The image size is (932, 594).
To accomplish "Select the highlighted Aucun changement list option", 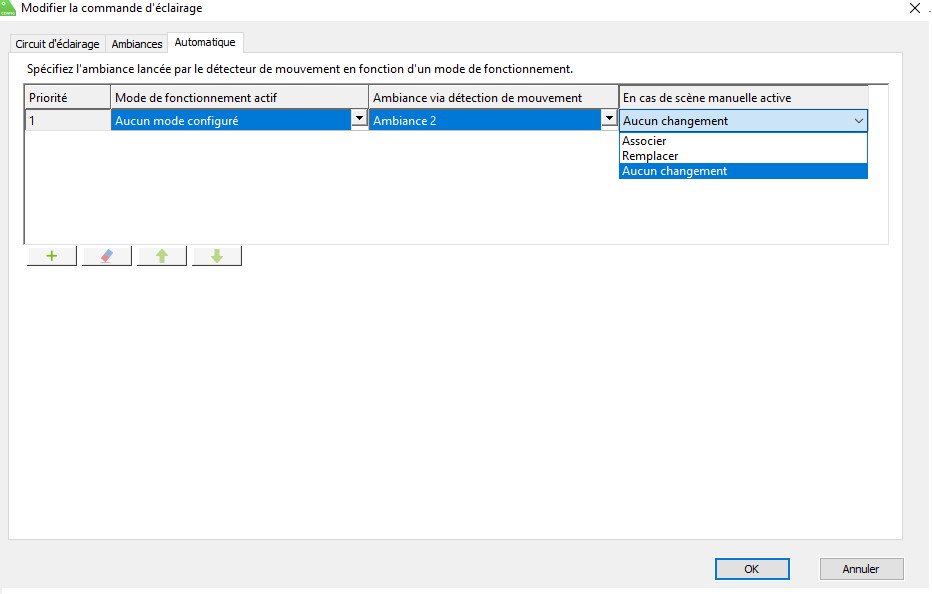I will click(x=675, y=171).
